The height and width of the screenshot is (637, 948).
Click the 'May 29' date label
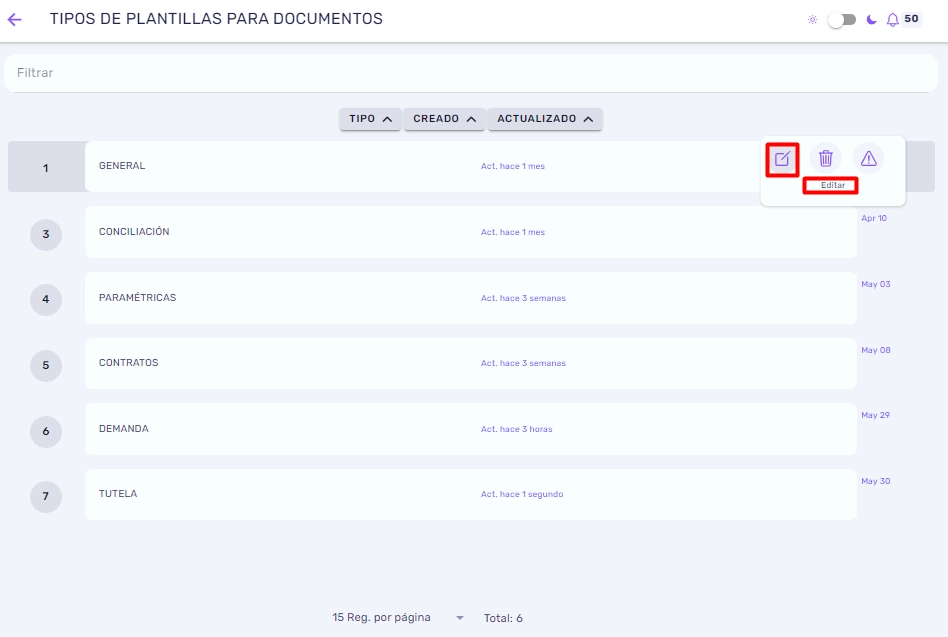coord(875,415)
